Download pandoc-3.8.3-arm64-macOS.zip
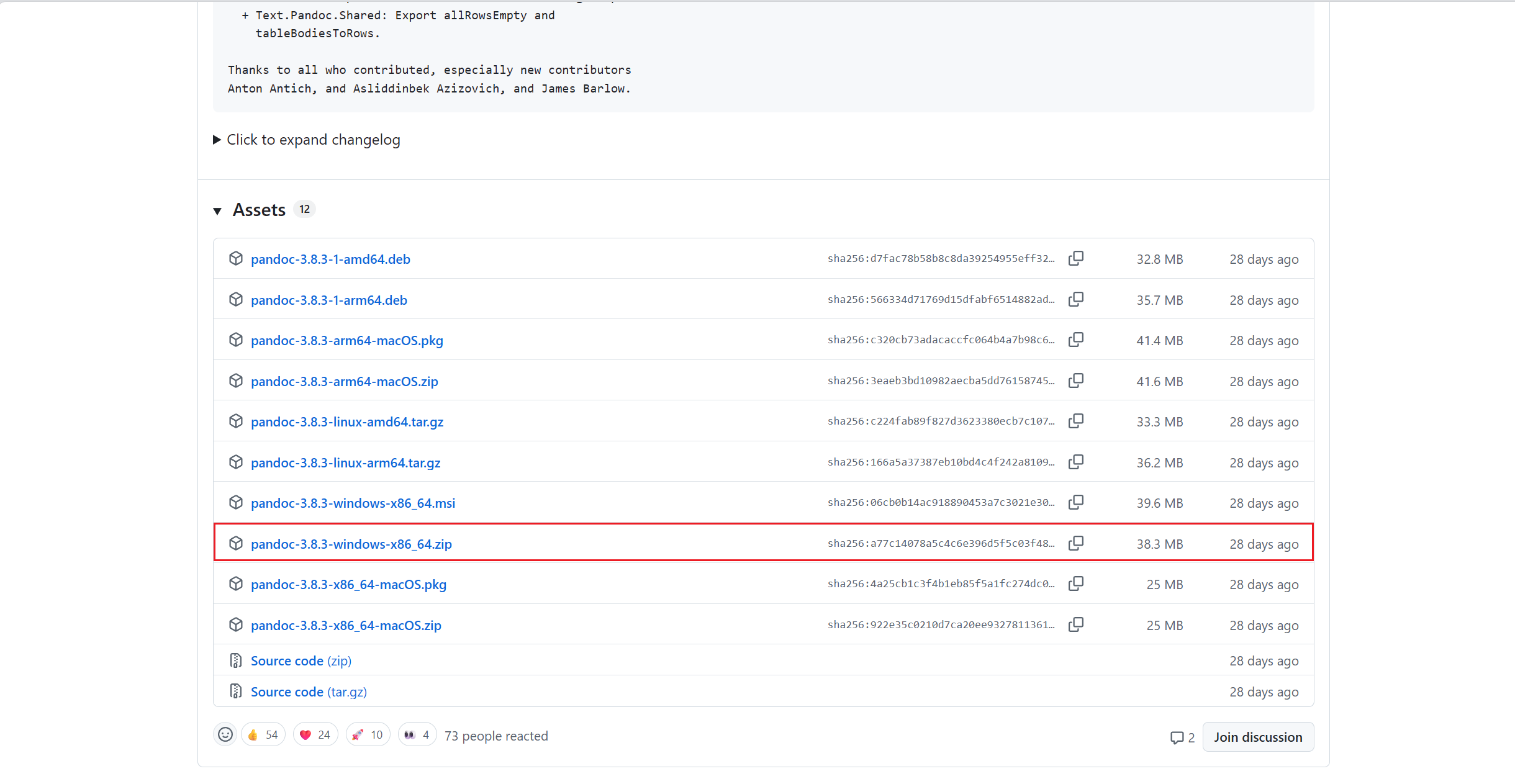Viewport: 1515px width, 784px height. coord(345,382)
